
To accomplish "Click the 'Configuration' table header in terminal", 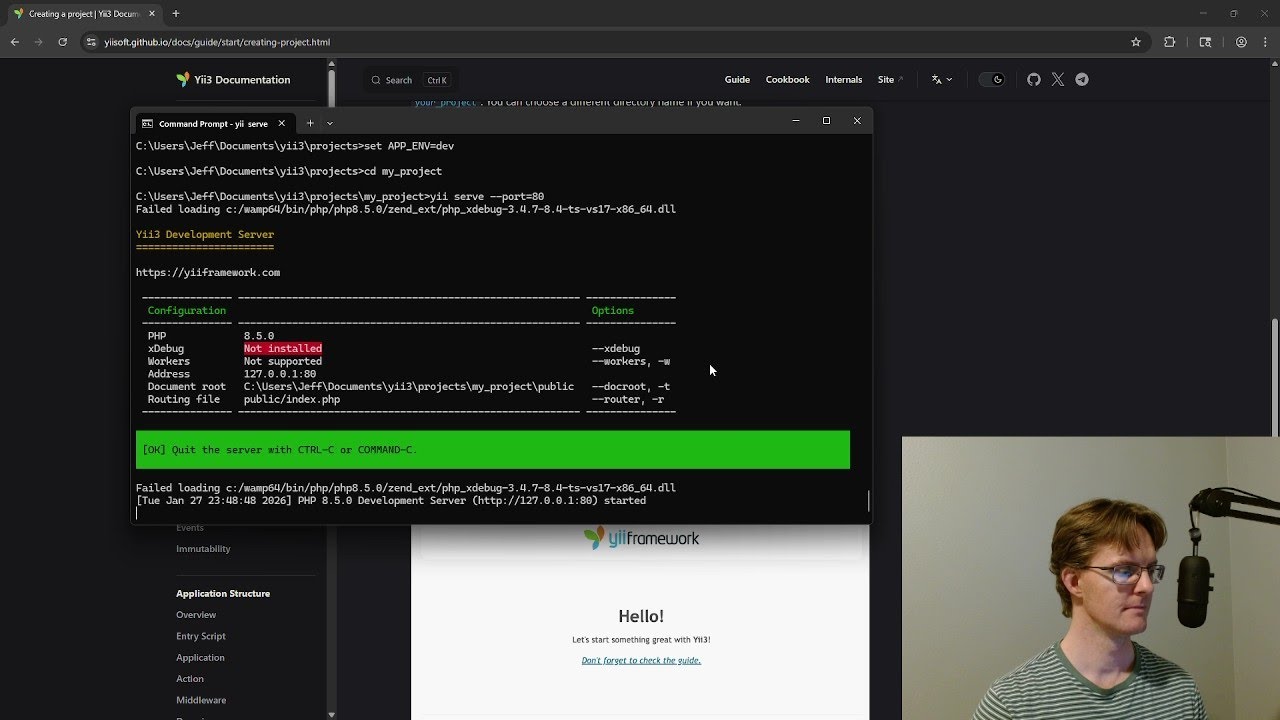I will point(187,311).
